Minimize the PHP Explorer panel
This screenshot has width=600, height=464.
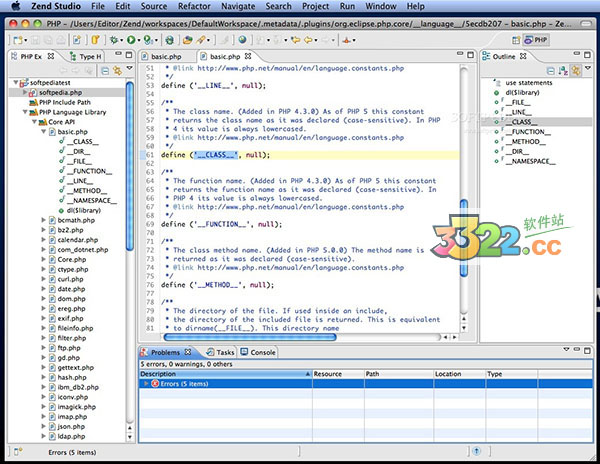point(118,54)
